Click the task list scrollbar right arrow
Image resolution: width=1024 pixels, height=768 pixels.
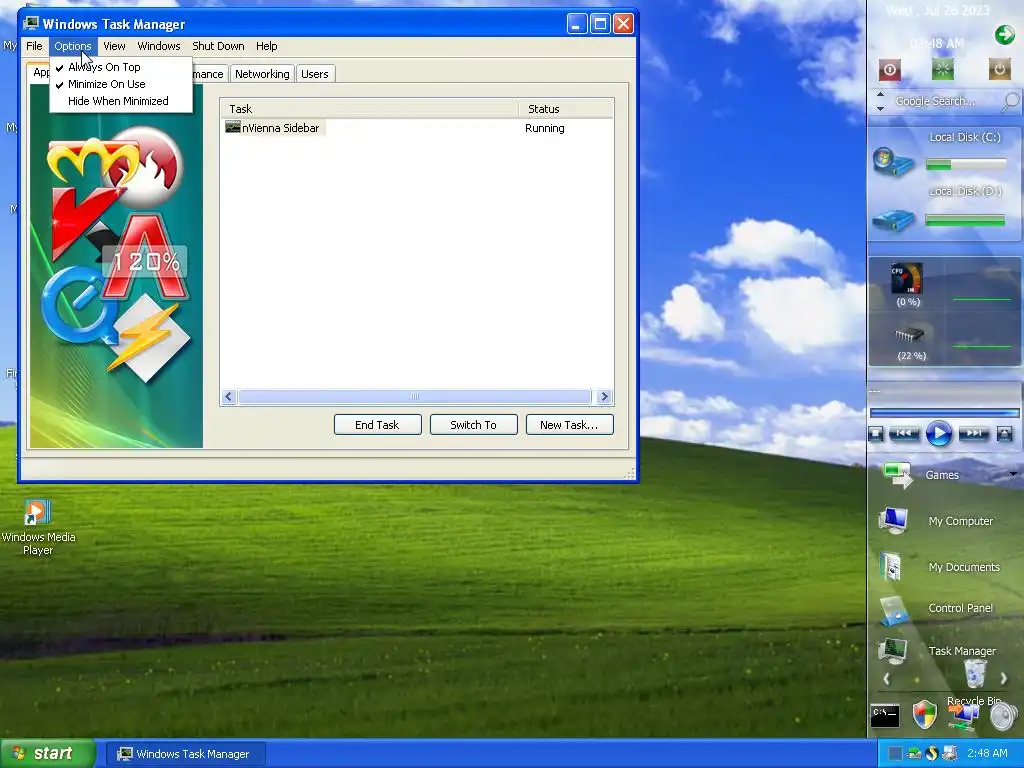click(x=604, y=396)
